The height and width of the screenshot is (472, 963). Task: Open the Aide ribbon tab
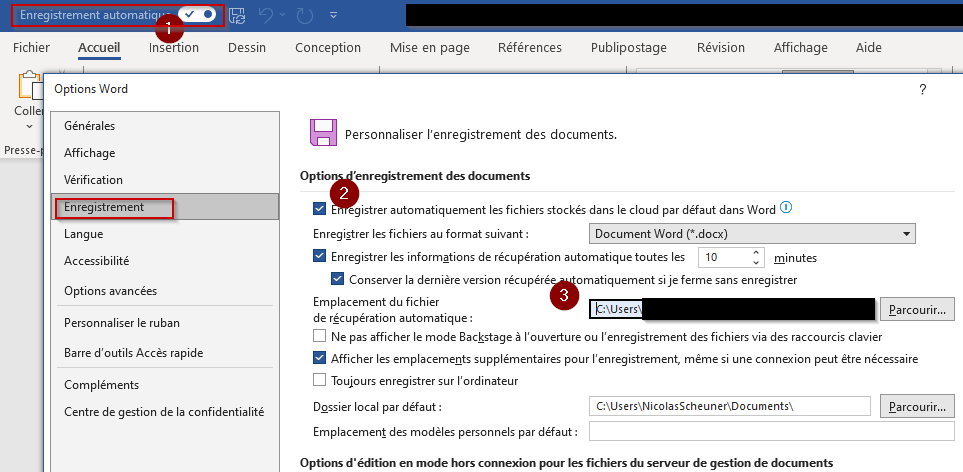[x=869, y=47]
